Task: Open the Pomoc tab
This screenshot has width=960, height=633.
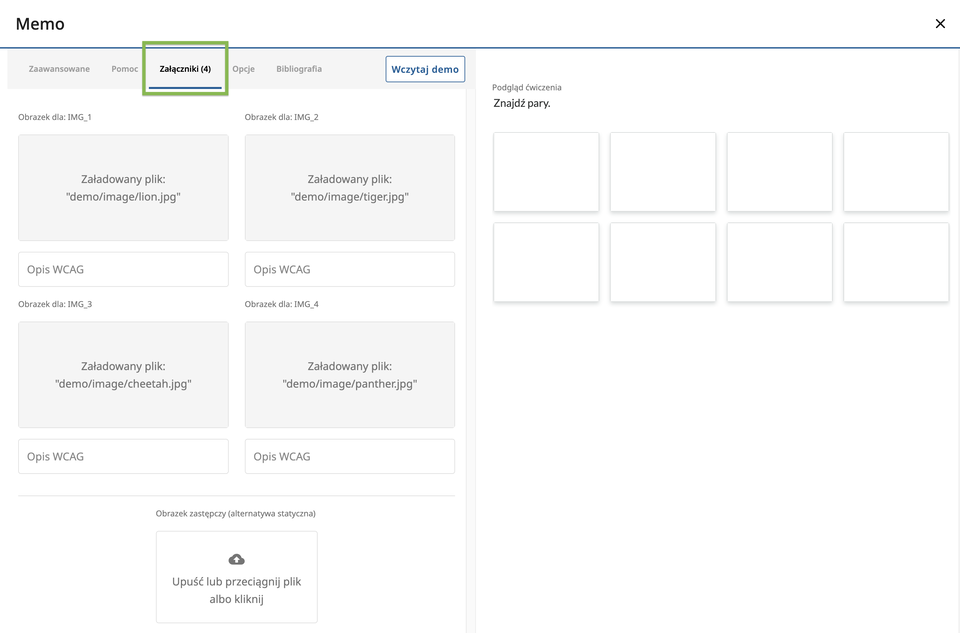Action: coord(125,69)
